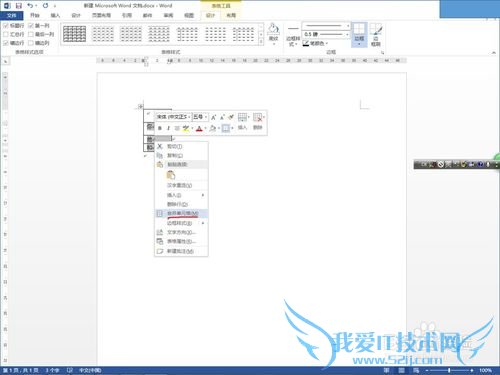Click the 100% zoom level button

[485, 370]
